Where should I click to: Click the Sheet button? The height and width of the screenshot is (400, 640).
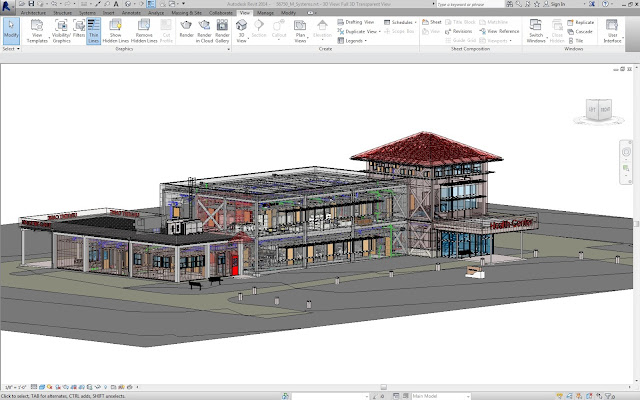point(431,22)
